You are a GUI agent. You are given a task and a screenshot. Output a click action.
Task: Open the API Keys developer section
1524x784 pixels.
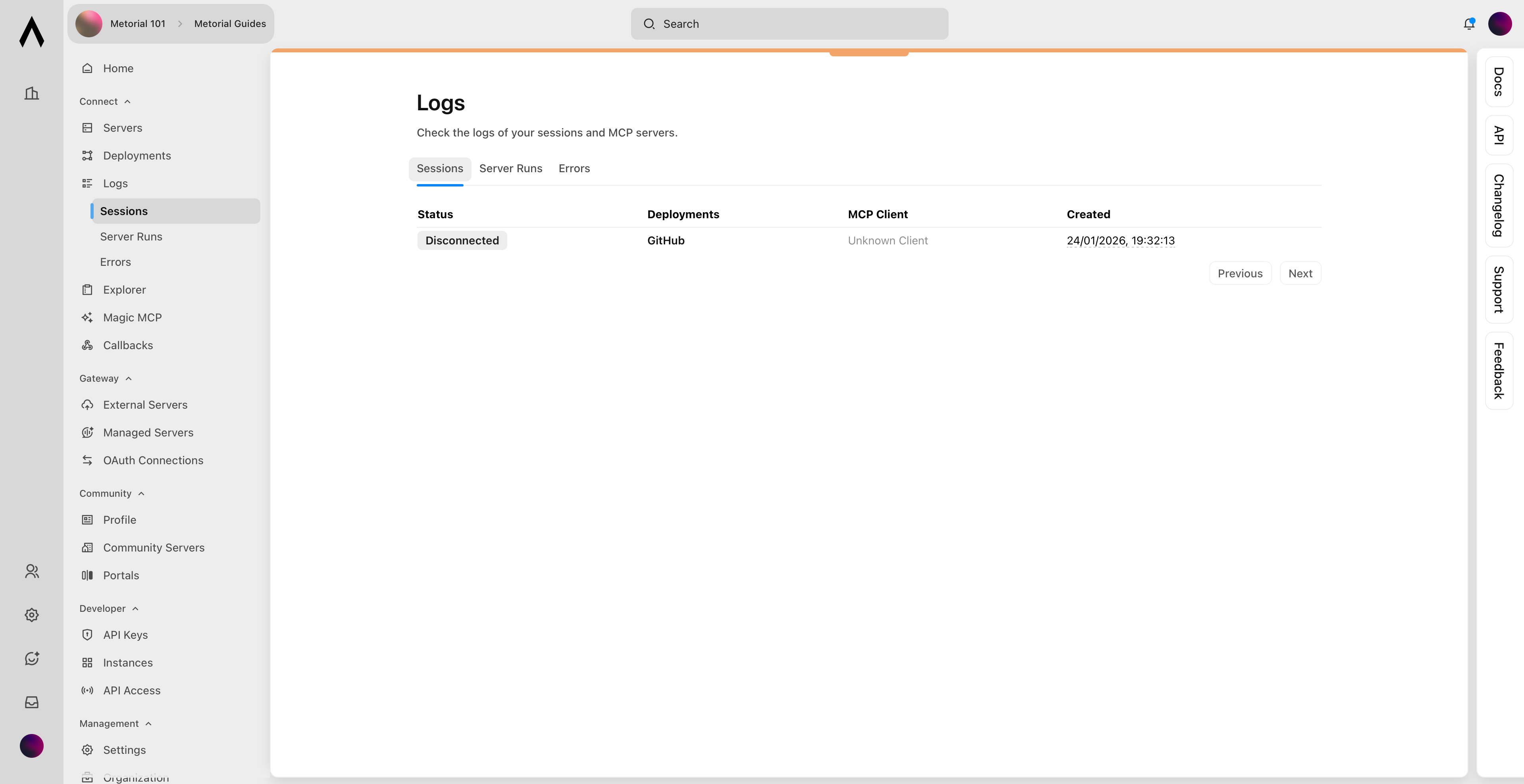click(125, 634)
